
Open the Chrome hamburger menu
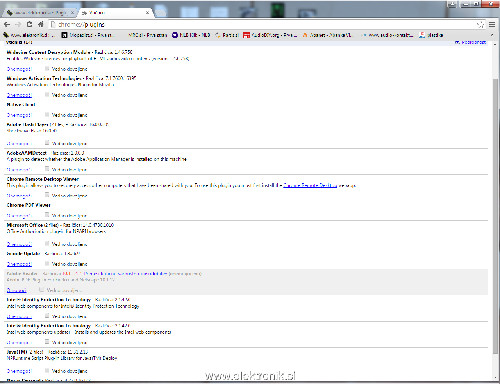pos(492,25)
